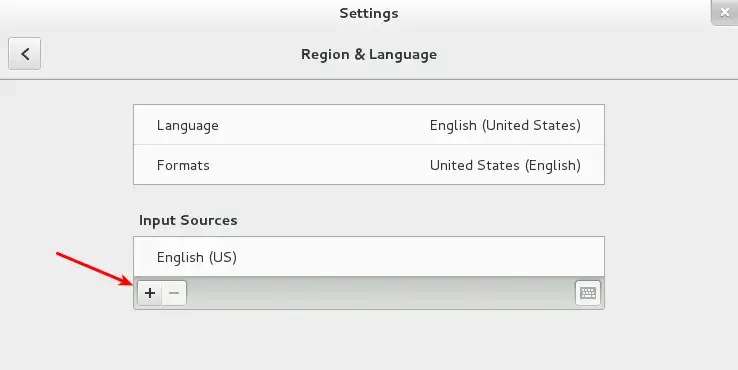Add a new input source with plus button
Viewport: 738px width, 370px height.
[150, 293]
